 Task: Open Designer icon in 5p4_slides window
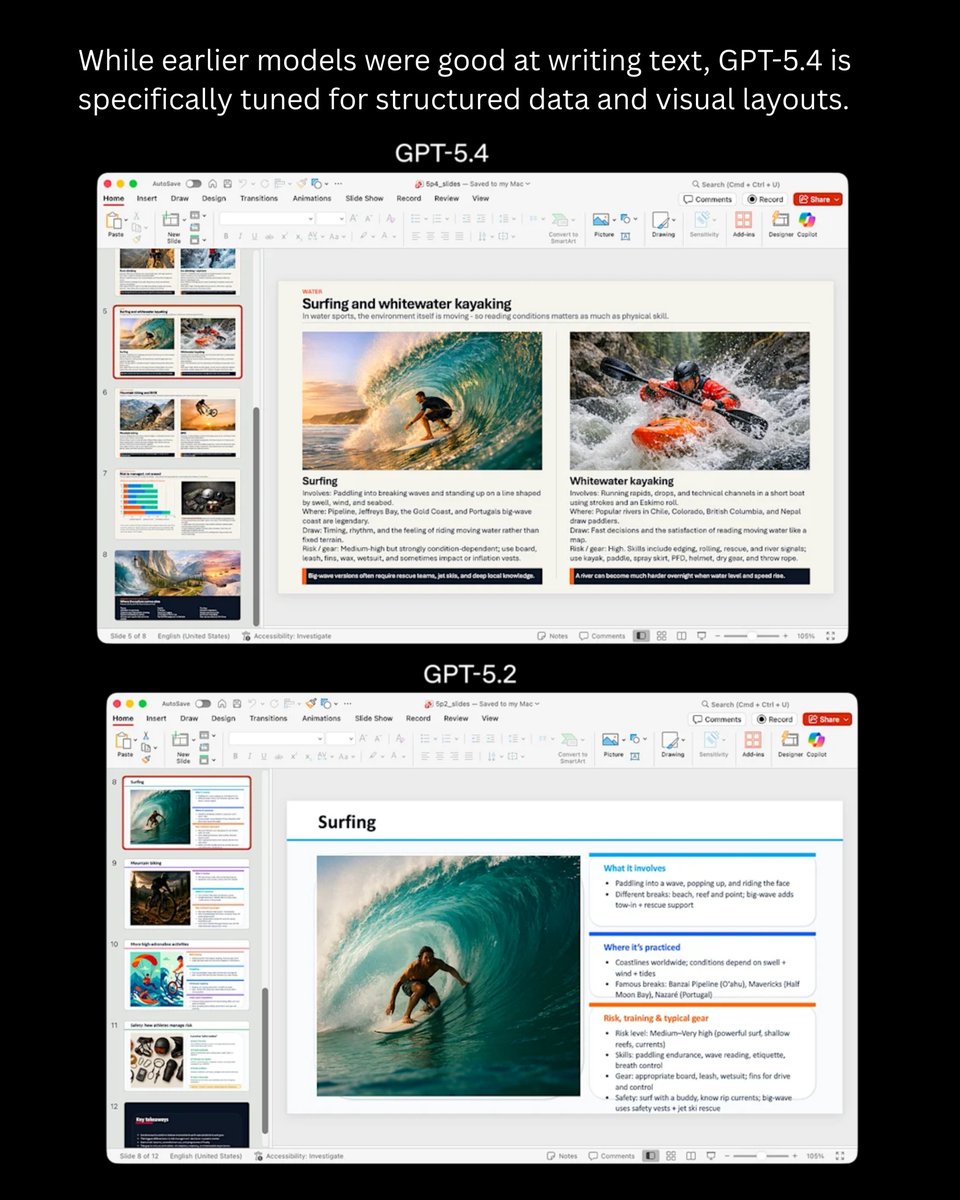click(781, 220)
